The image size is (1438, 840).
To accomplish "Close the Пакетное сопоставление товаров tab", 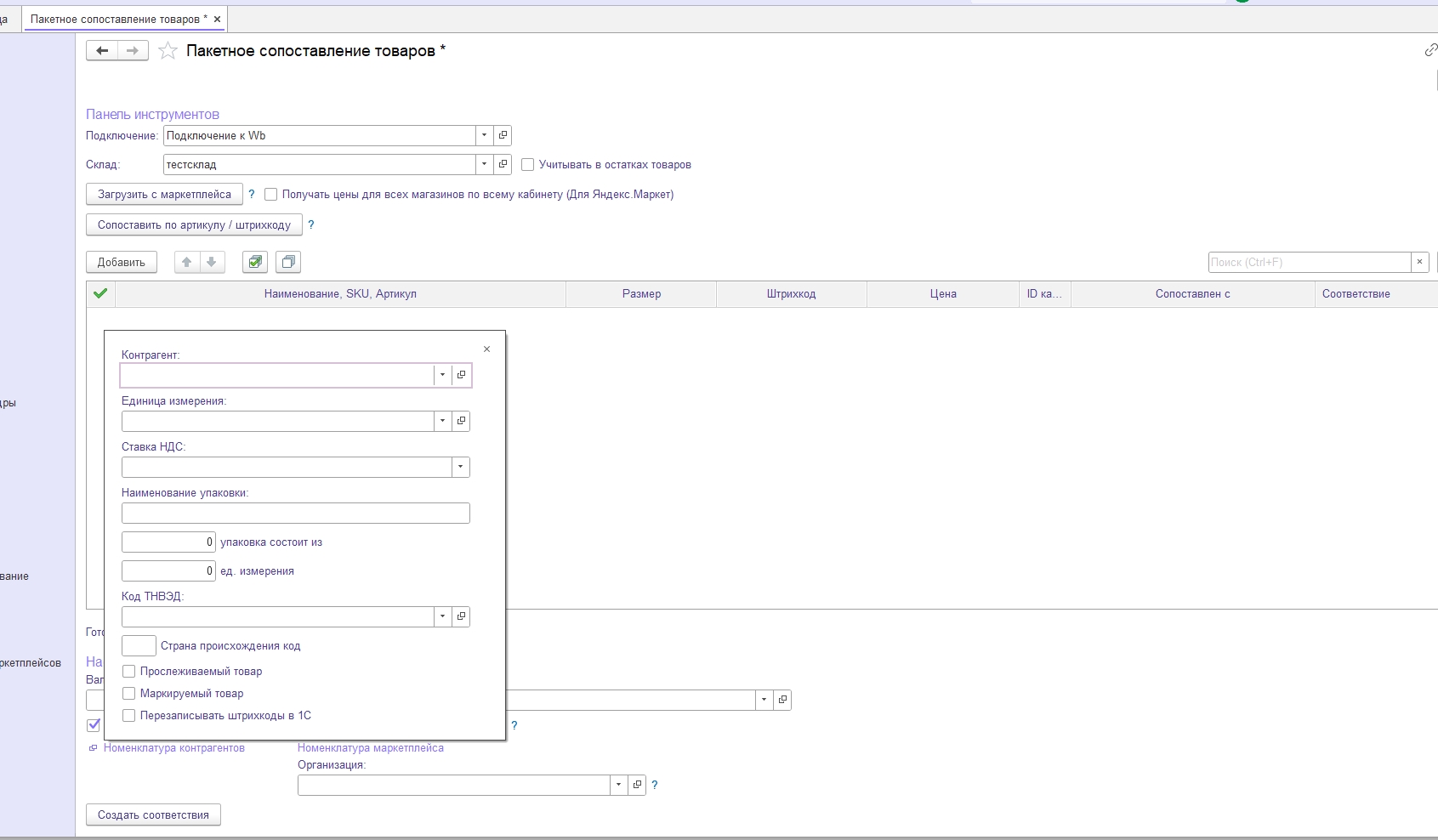I will pyautogui.click(x=218, y=19).
